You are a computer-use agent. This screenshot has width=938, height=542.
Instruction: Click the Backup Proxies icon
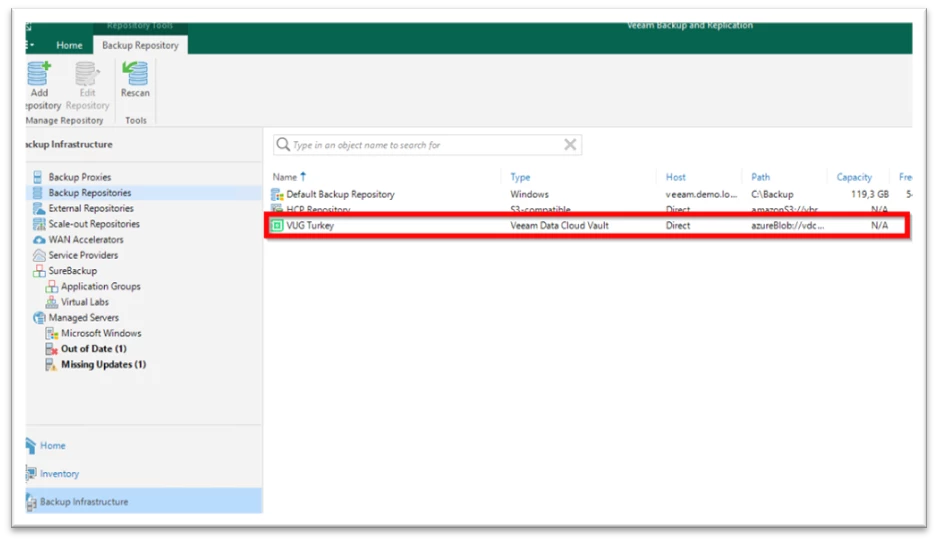(x=38, y=177)
